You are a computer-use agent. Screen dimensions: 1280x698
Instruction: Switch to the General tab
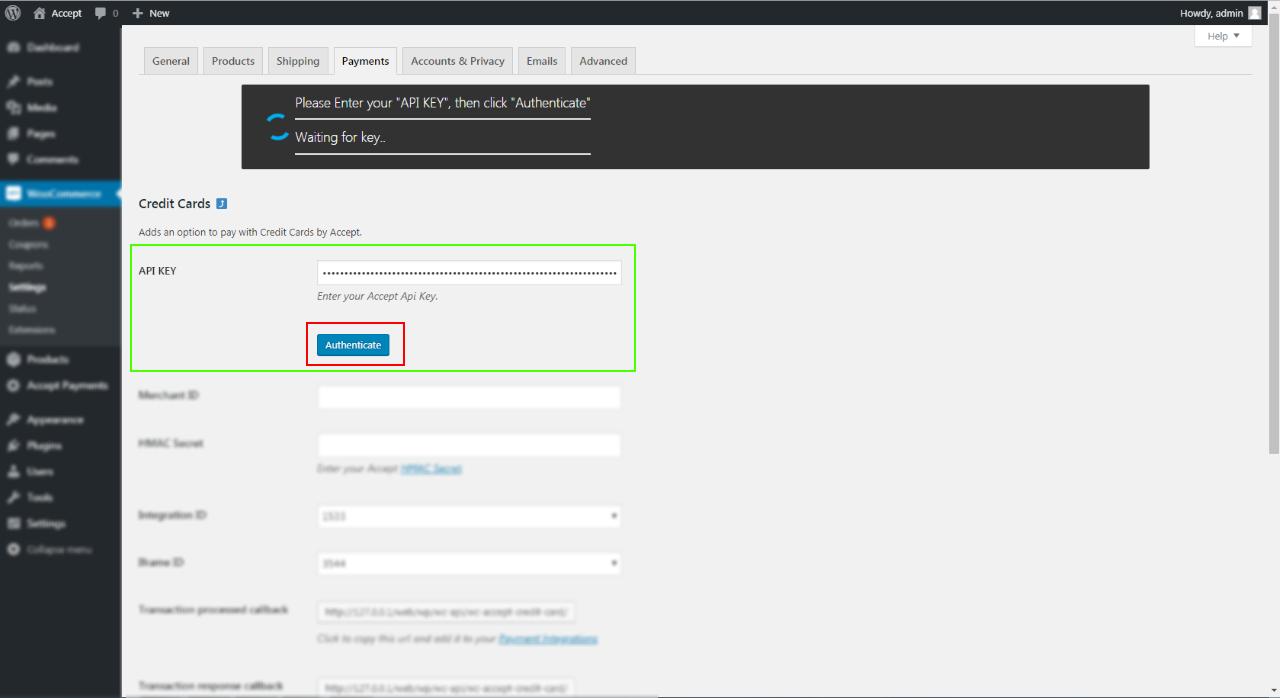pos(171,61)
